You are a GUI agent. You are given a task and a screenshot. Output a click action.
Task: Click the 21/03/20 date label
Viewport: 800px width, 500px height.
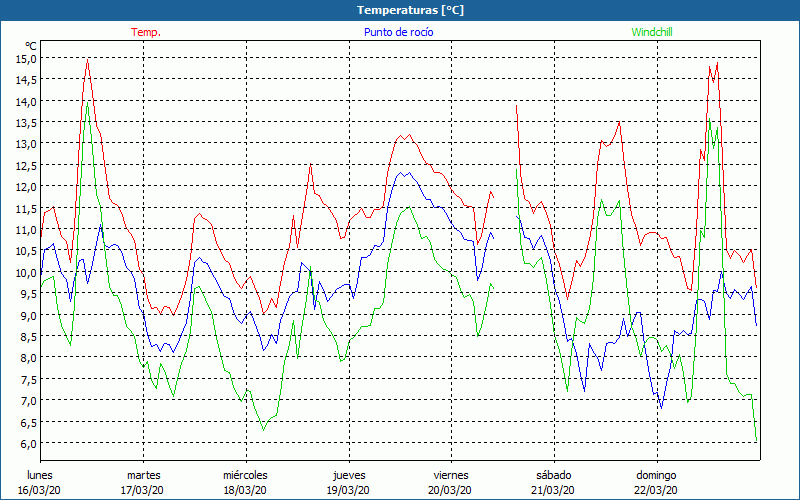553,490
